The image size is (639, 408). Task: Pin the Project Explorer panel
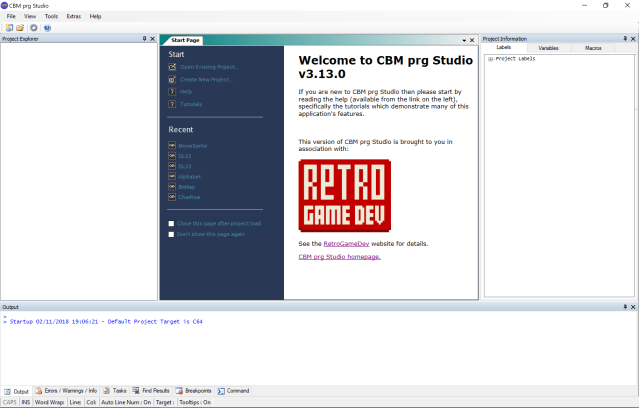click(144, 39)
